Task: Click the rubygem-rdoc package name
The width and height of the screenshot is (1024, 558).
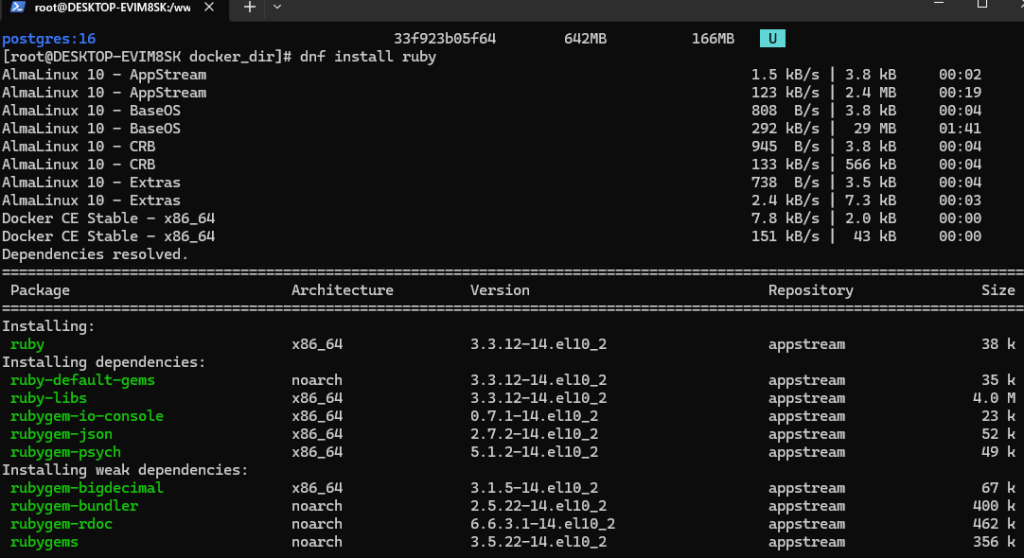Action: [x=61, y=524]
